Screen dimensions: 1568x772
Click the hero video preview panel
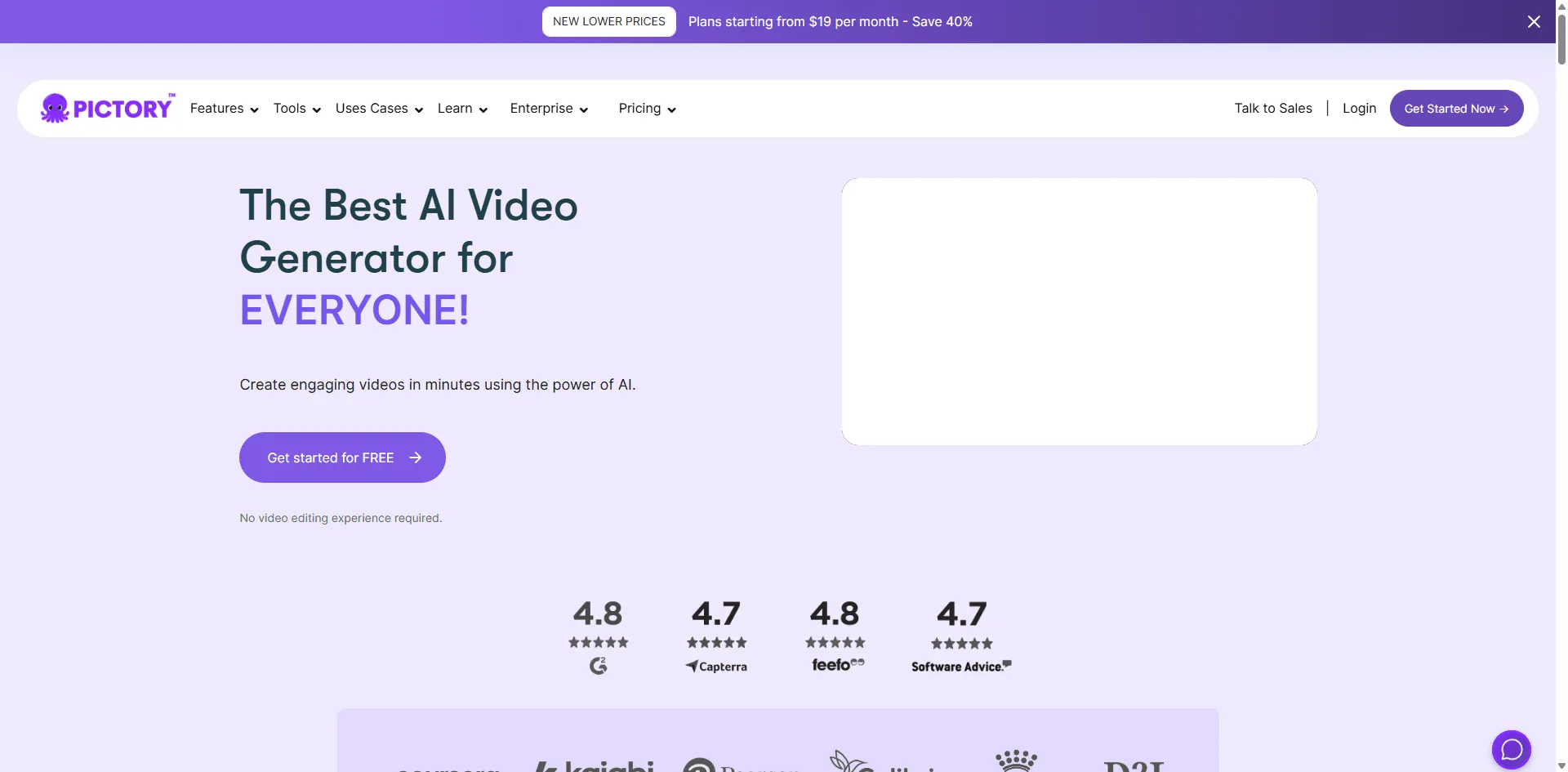[1079, 311]
